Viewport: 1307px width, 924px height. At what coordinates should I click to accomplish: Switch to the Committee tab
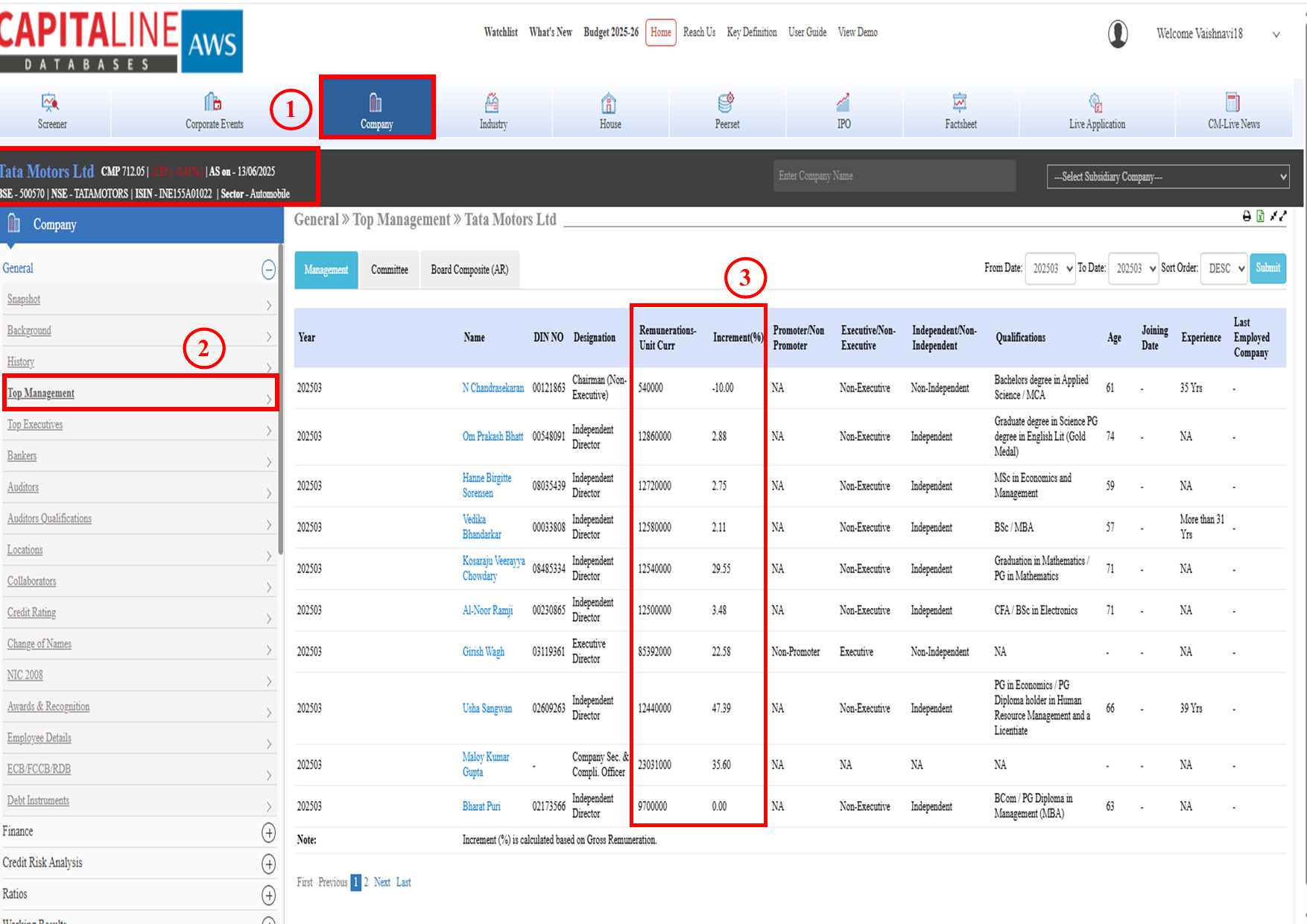(x=390, y=270)
